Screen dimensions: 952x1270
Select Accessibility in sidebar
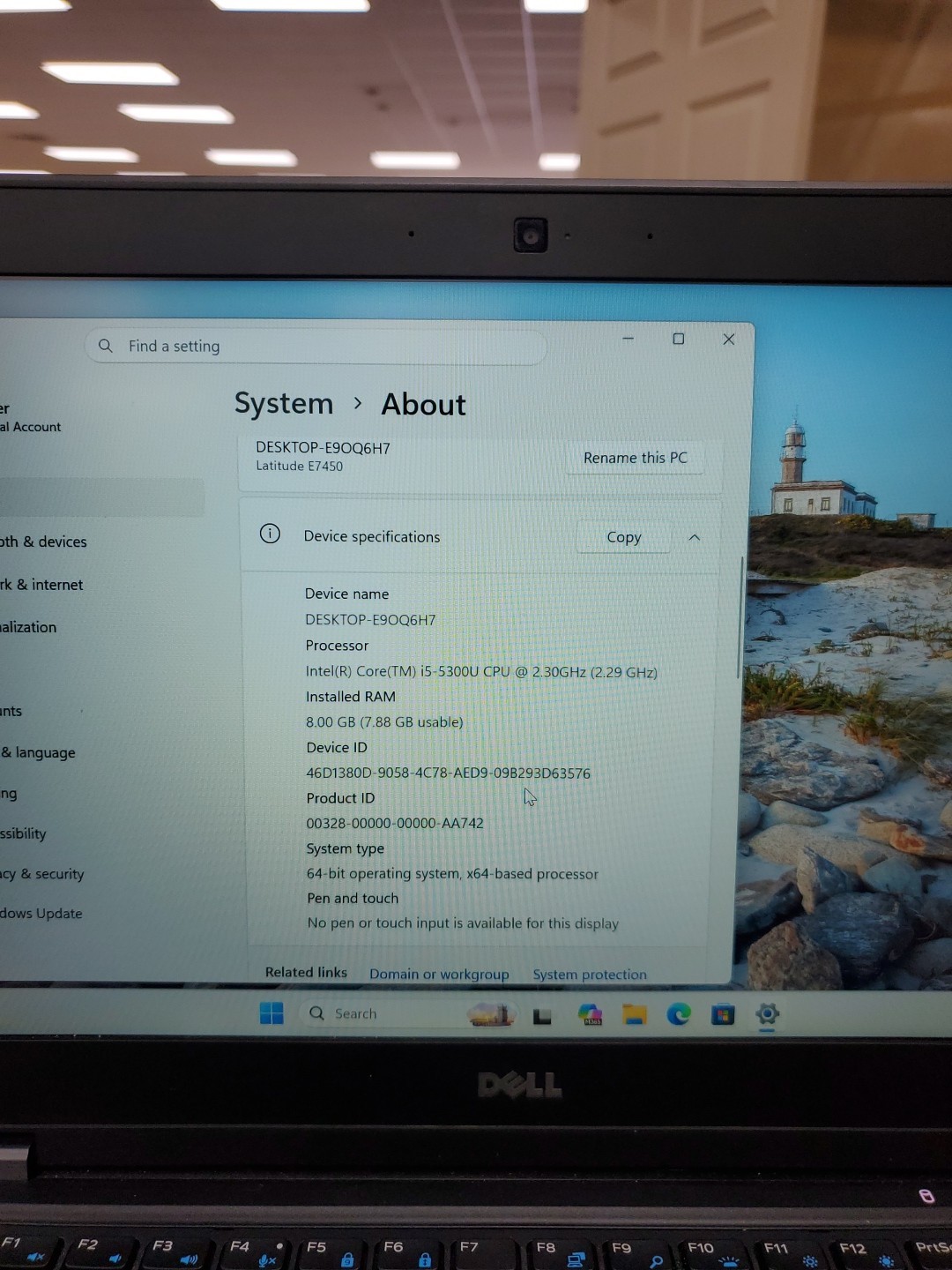(x=23, y=833)
